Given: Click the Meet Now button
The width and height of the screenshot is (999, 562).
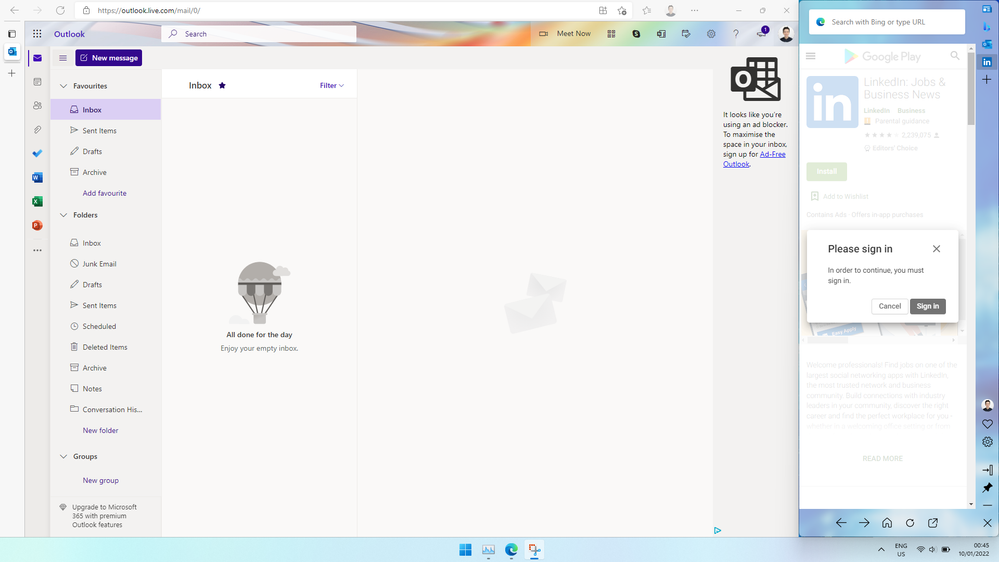Looking at the screenshot, I should point(565,34).
